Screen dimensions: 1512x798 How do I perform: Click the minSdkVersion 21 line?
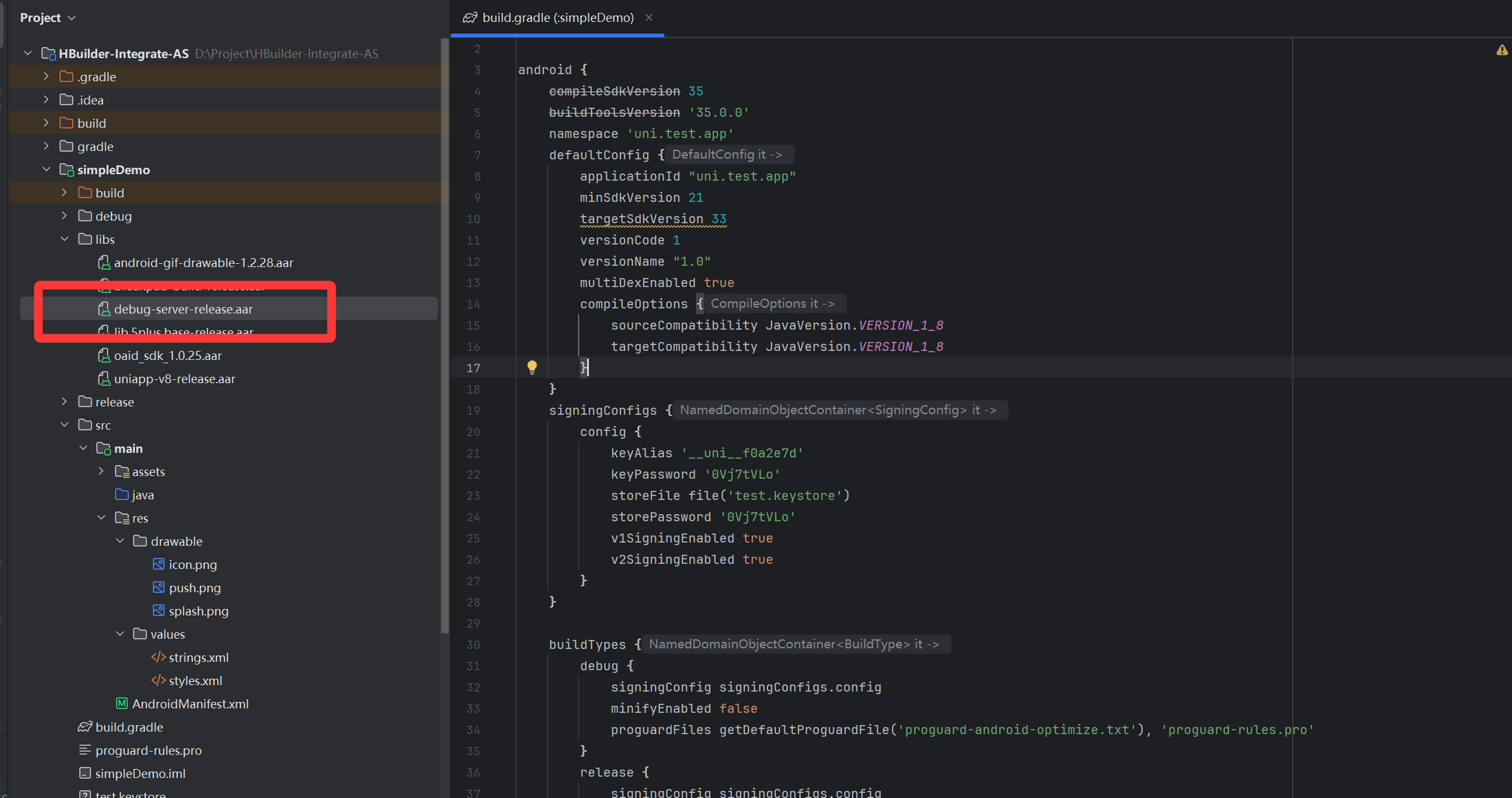(641, 197)
